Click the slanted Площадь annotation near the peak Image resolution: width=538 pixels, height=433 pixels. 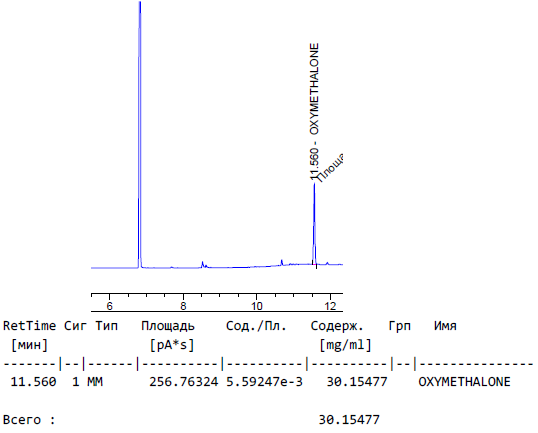[x=329, y=168]
